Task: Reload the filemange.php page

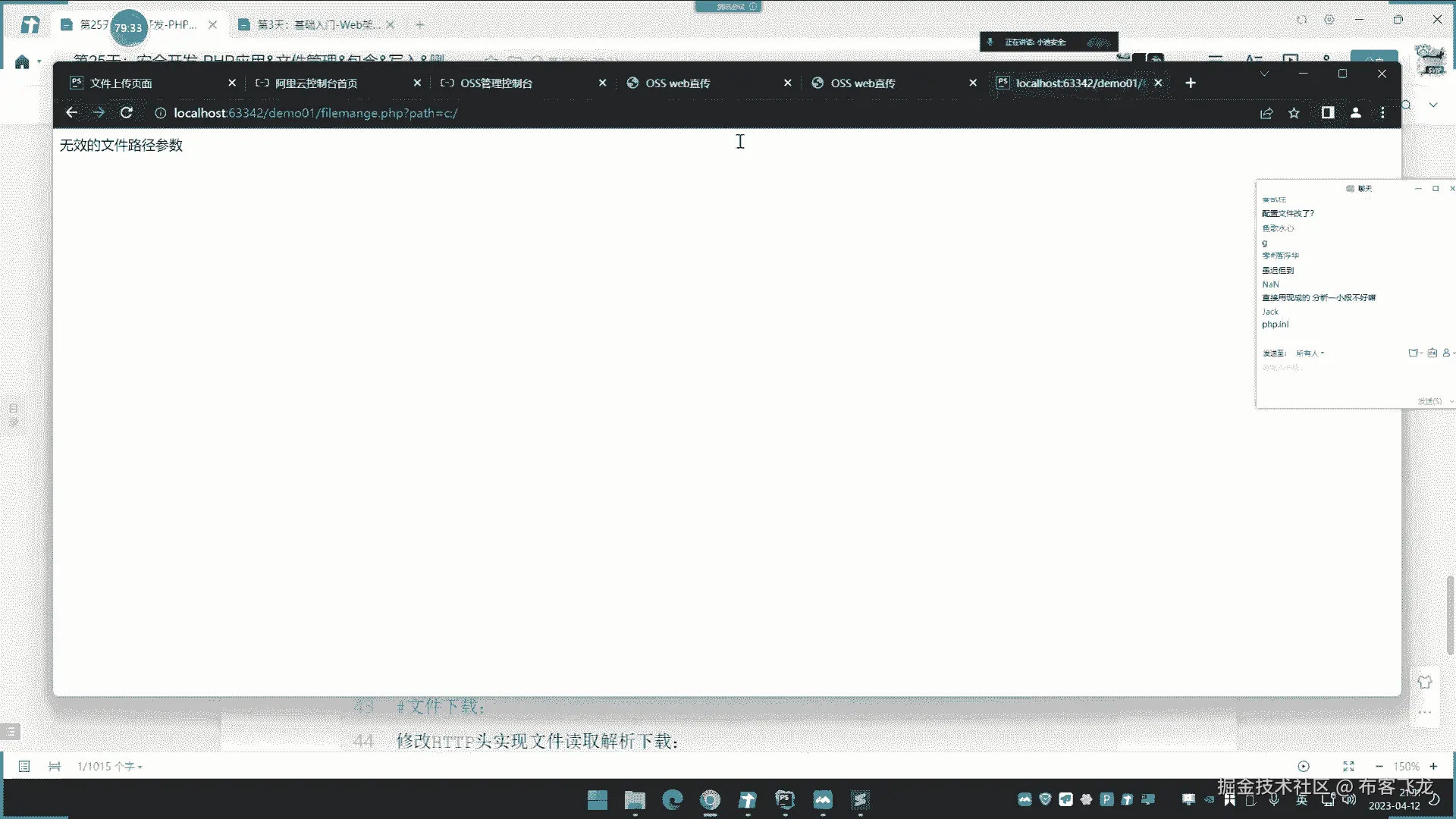Action: click(127, 113)
